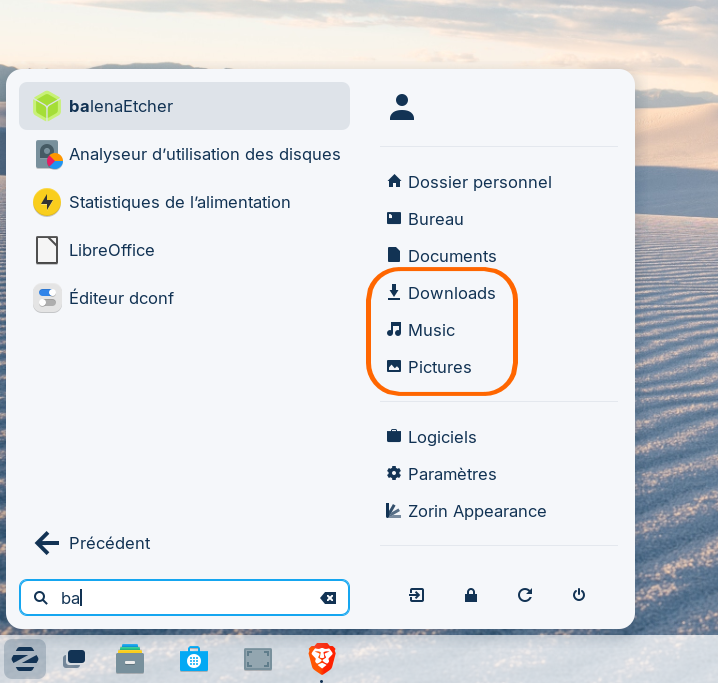
Task: Go back with Précédent
Action: pos(92,543)
